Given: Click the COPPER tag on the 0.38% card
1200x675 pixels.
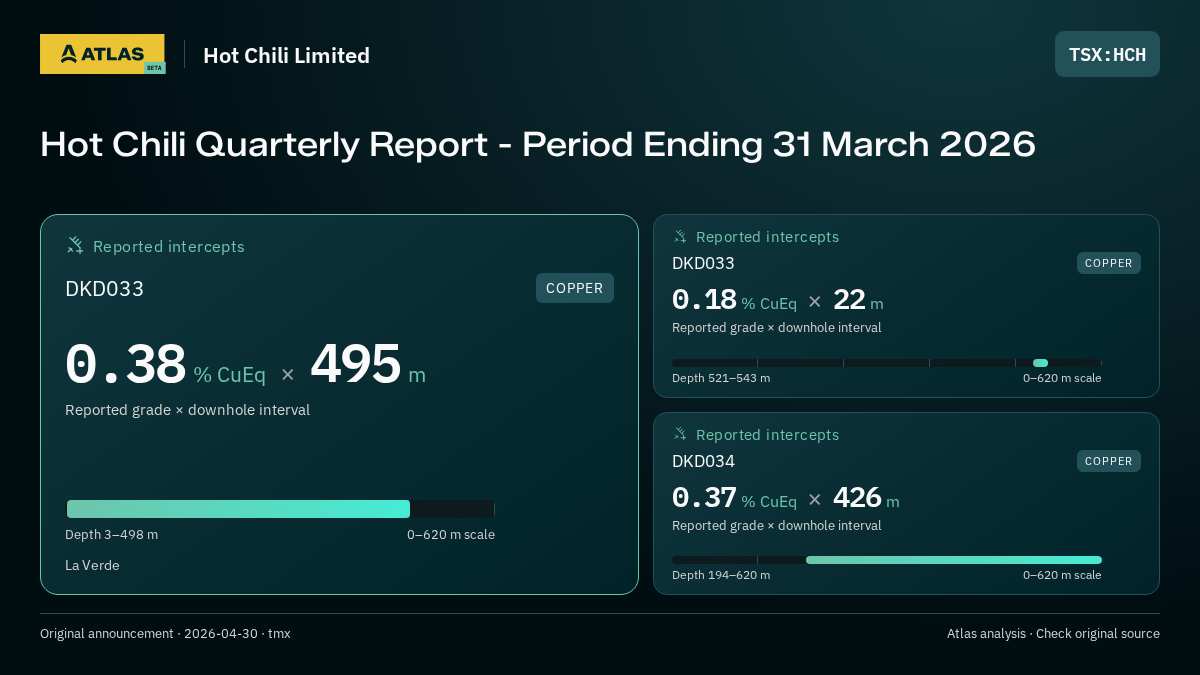Looking at the screenshot, I should [x=575, y=288].
